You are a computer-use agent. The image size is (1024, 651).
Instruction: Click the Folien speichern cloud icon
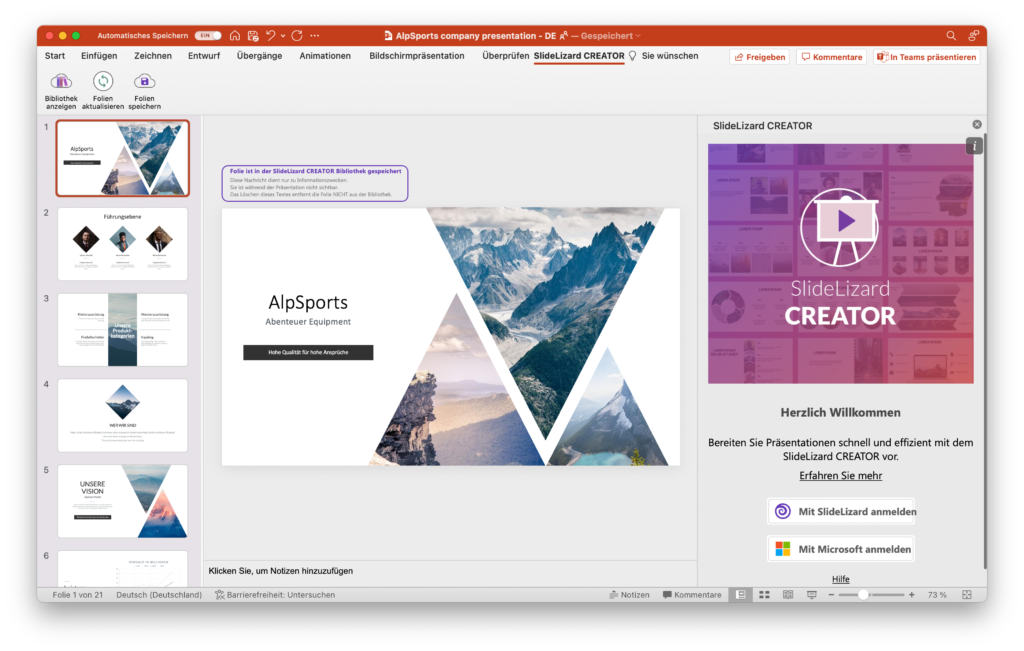[x=144, y=82]
